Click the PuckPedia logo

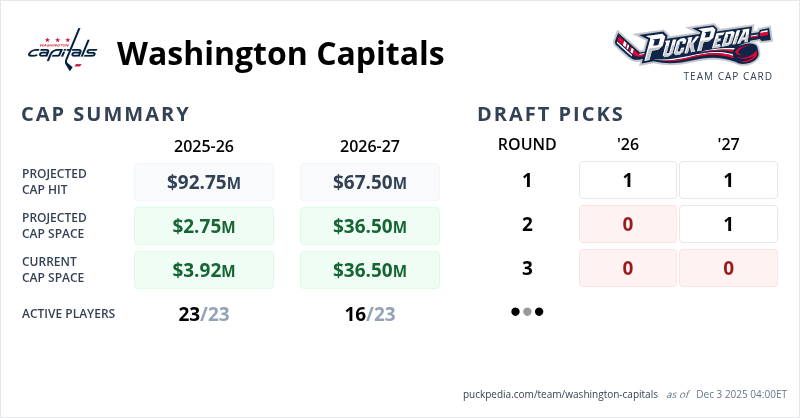692,46
